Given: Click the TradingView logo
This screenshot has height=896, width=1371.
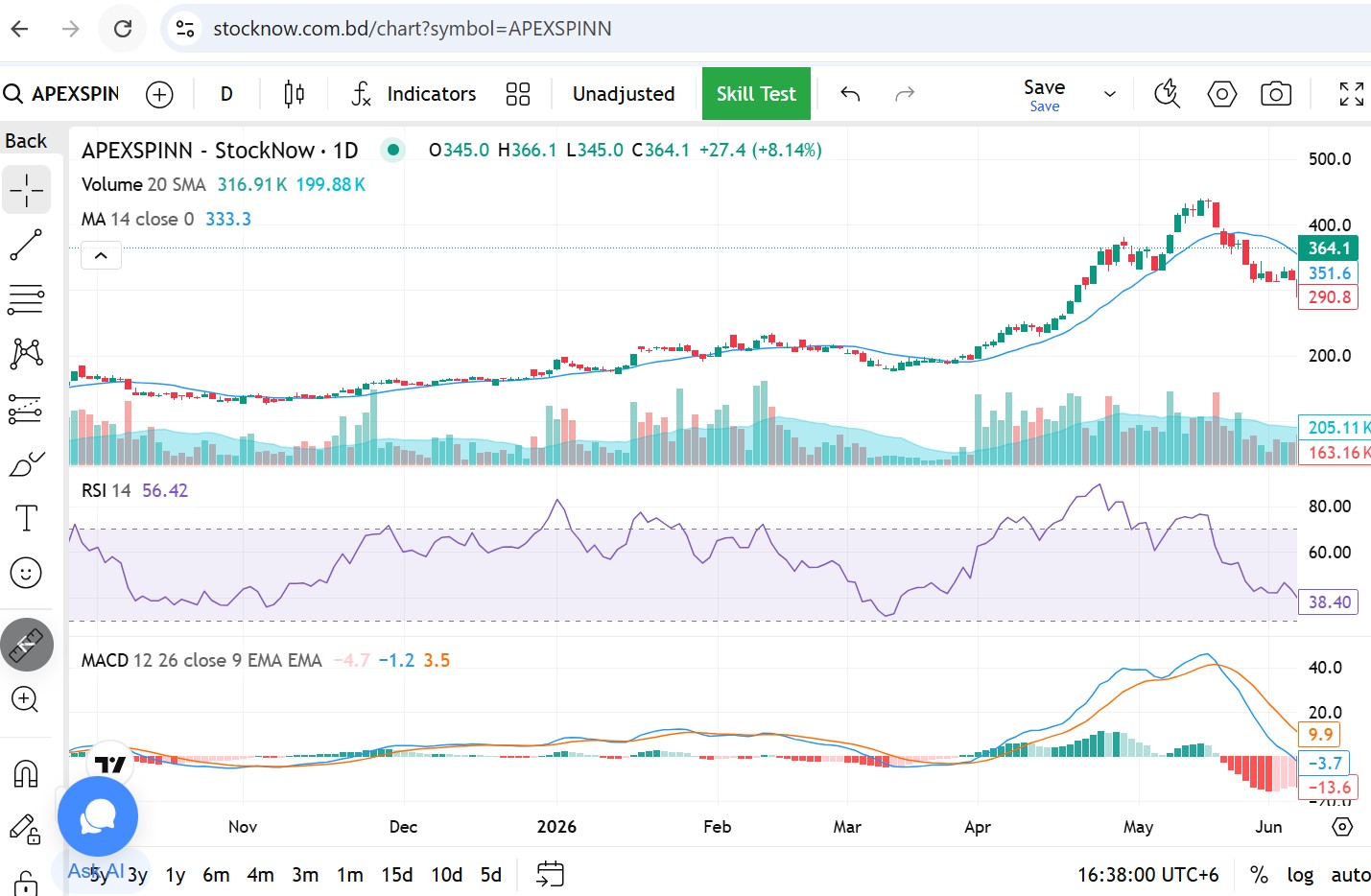Looking at the screenshot, I should point(110,765).
